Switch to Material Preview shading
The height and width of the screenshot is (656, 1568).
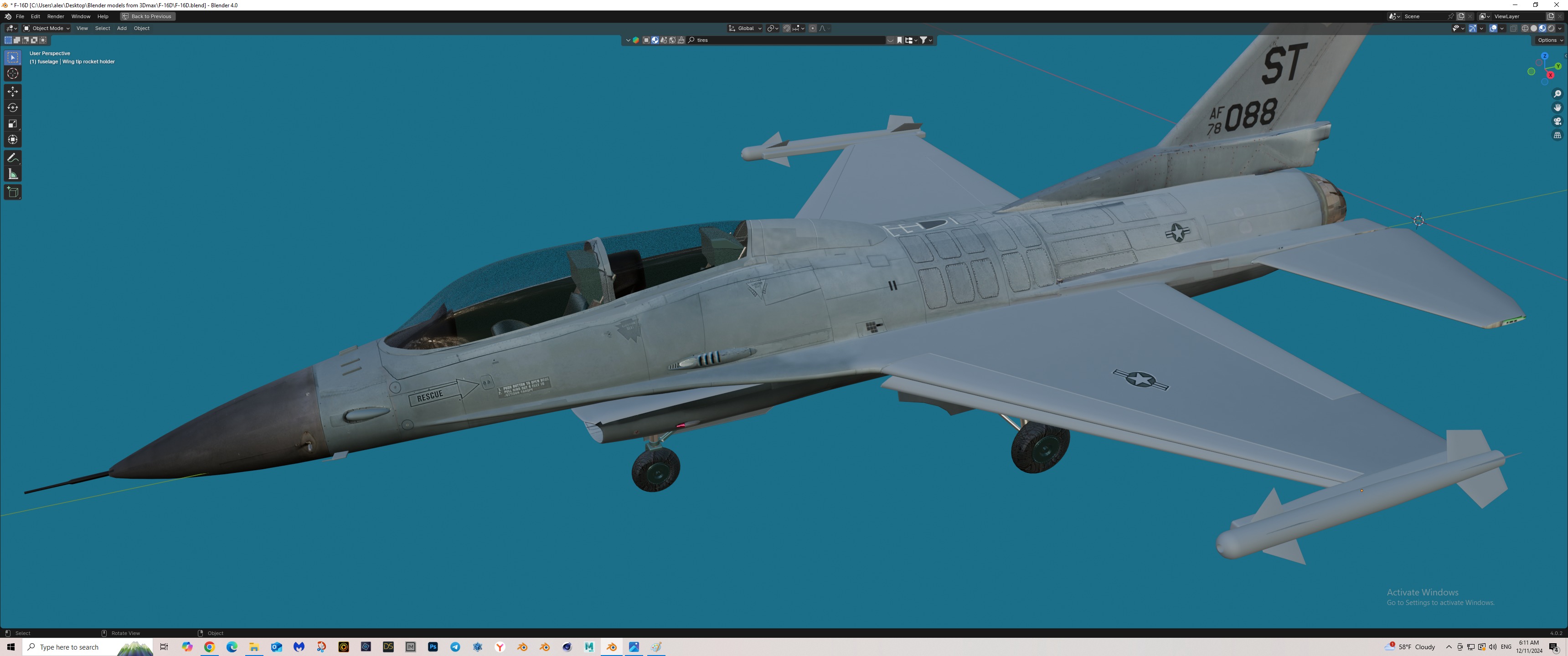[x=1542, y=29]
